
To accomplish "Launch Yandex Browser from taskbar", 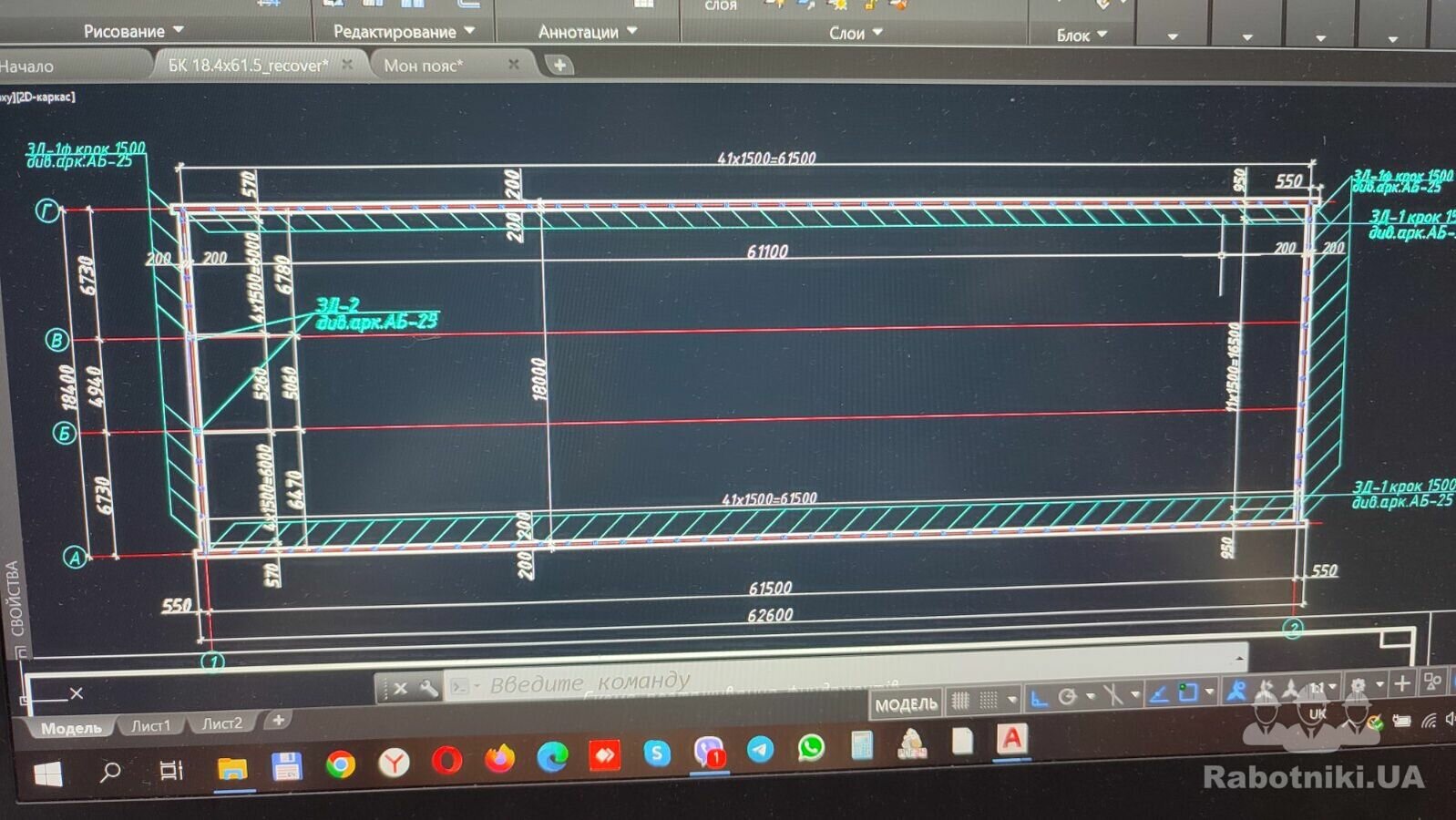I will [x=394, y=763].
